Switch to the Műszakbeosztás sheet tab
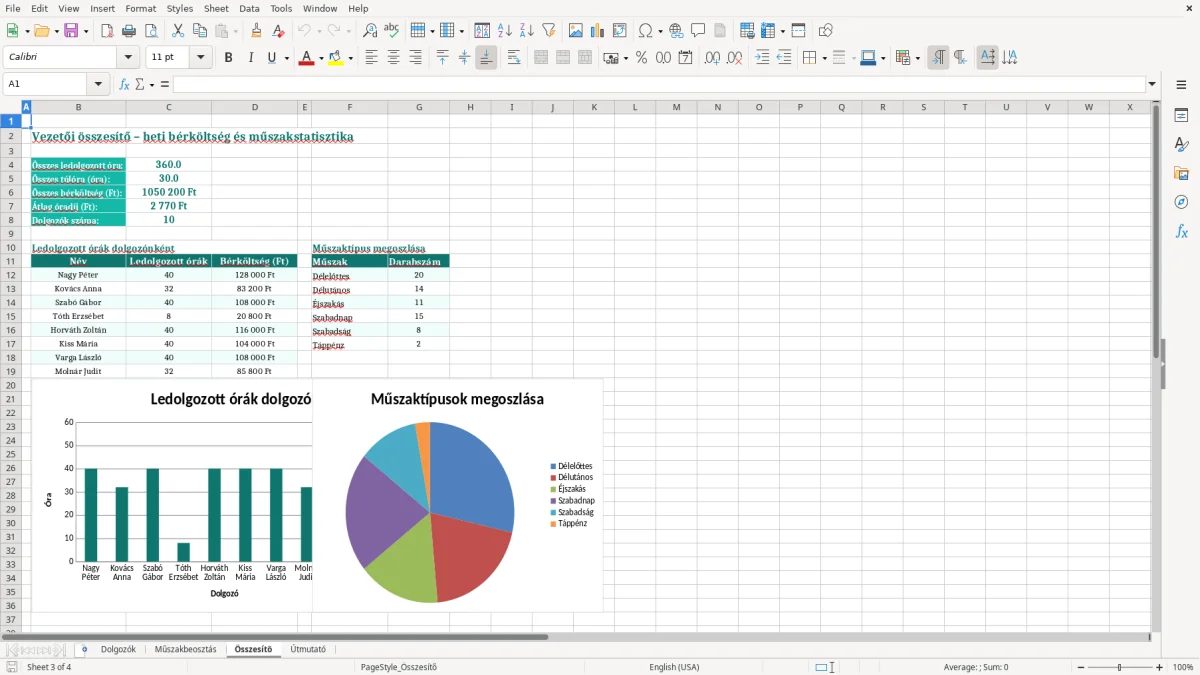This screenshot has width=1200, height=675. [x=185, y=649]
